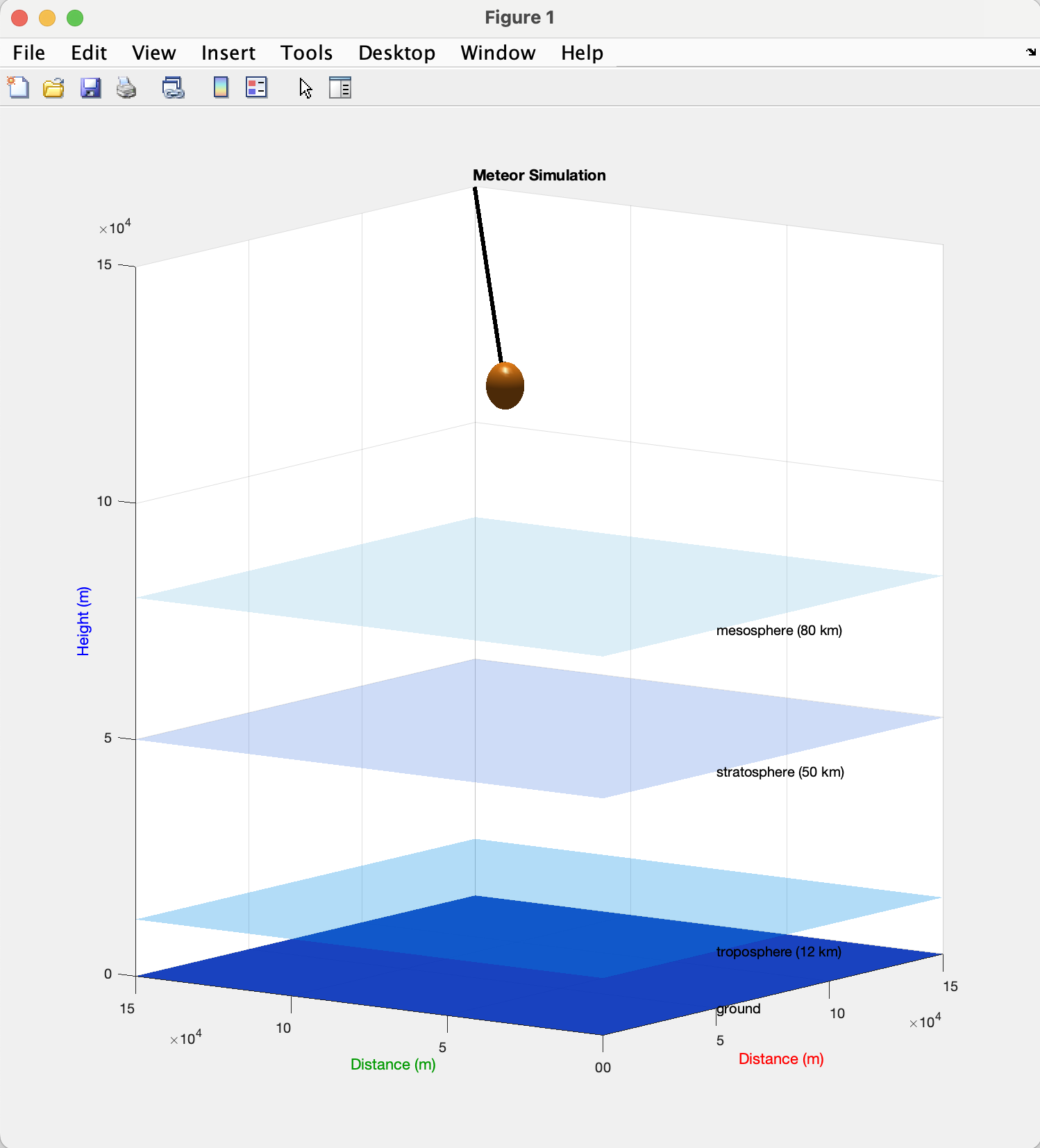Screen dimensions: 1040x1148
Task: Open the Property Inspector icon
Action: (x=340, y=87)
